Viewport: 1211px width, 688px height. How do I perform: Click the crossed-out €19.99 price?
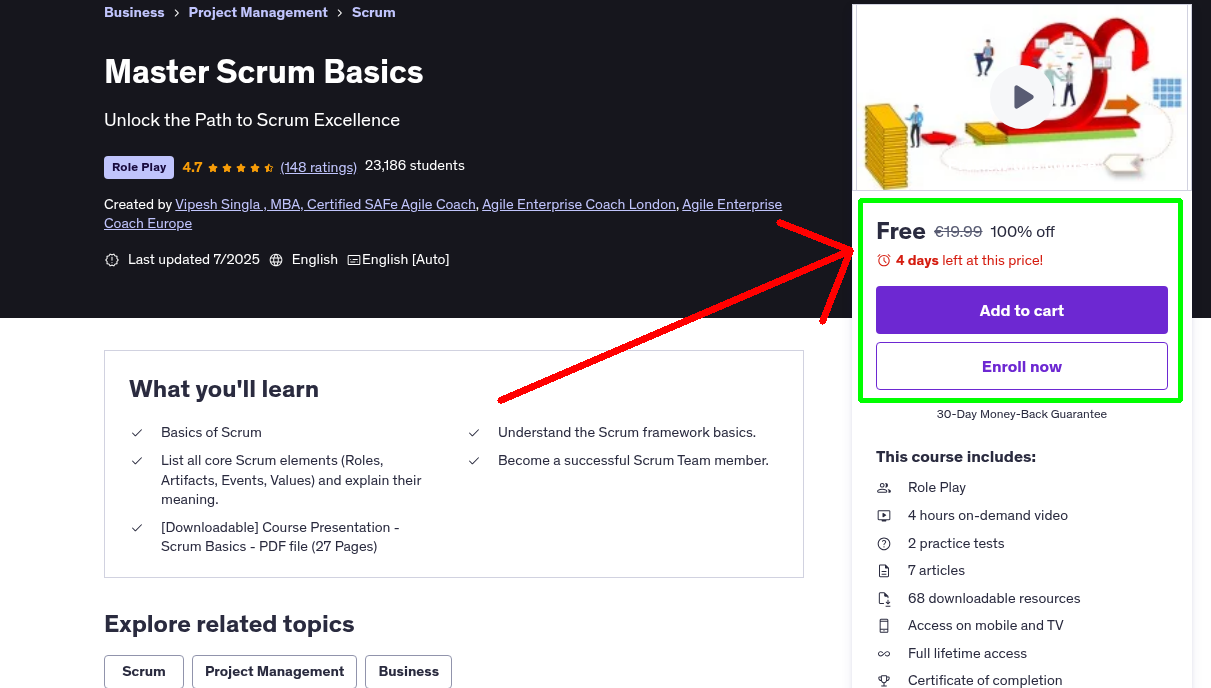[958, 232]
